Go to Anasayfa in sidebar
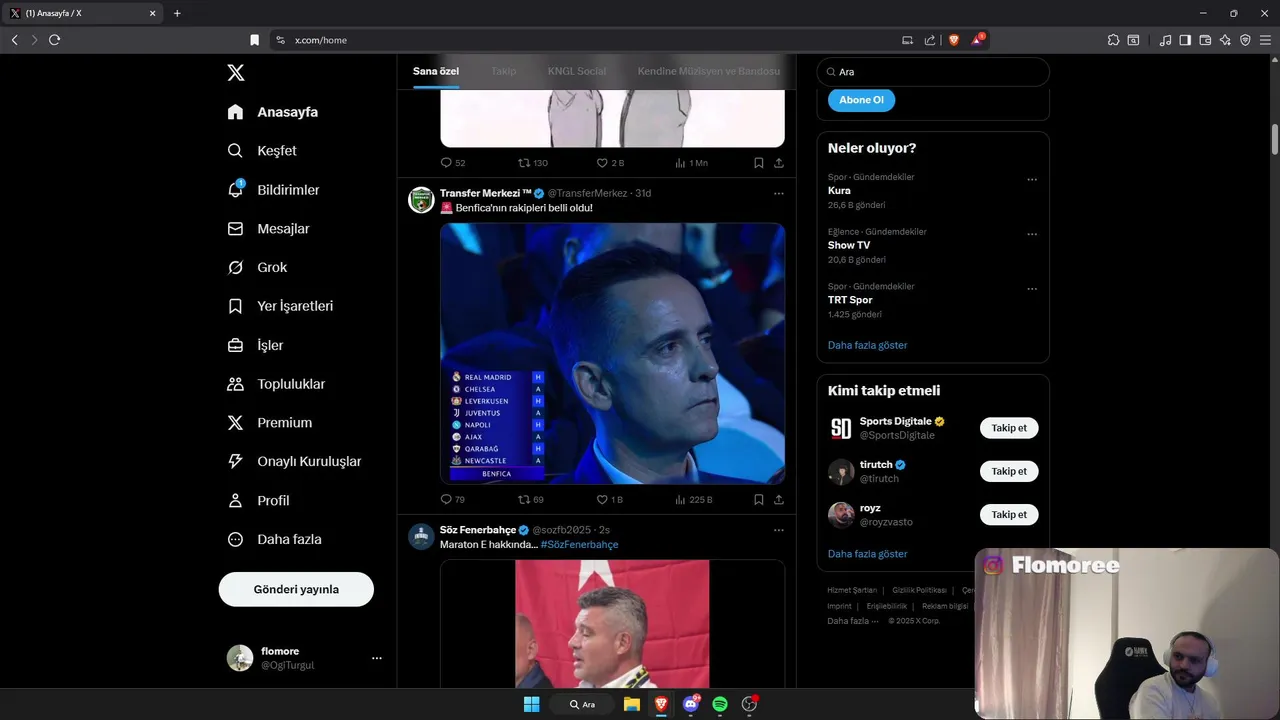This screenshot has width=1280, height=720. (273, 112)
